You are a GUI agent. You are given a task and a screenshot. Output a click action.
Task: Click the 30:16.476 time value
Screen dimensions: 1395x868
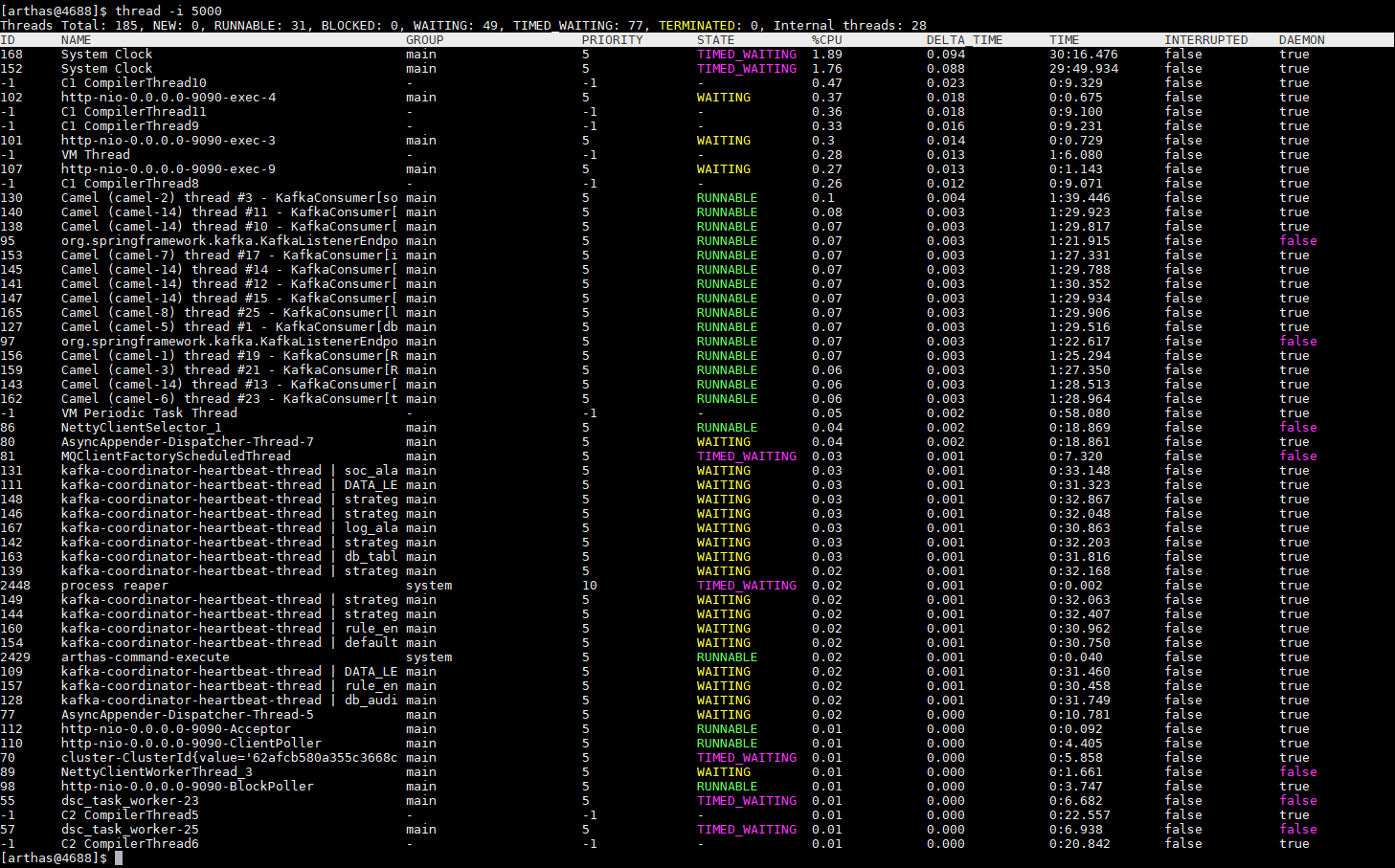point(1084,55)
